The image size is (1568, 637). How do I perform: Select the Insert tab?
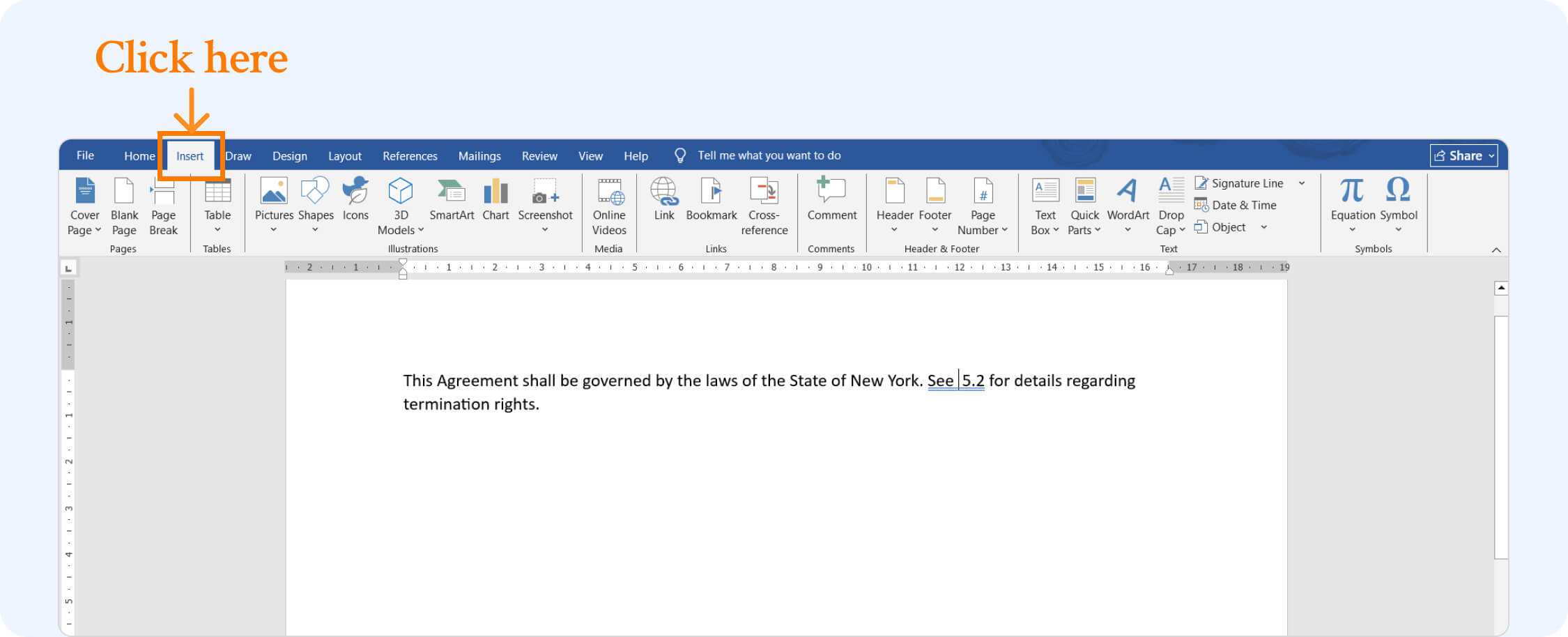tap(190, 156)
